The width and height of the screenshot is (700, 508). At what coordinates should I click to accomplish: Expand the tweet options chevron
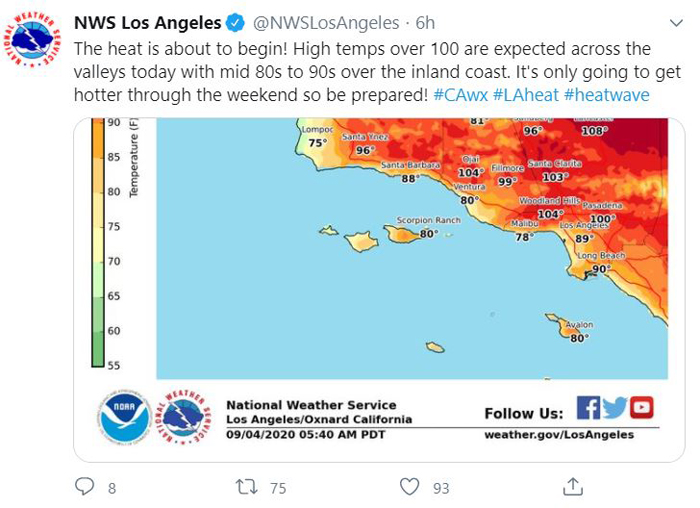[x=677, y=23]
